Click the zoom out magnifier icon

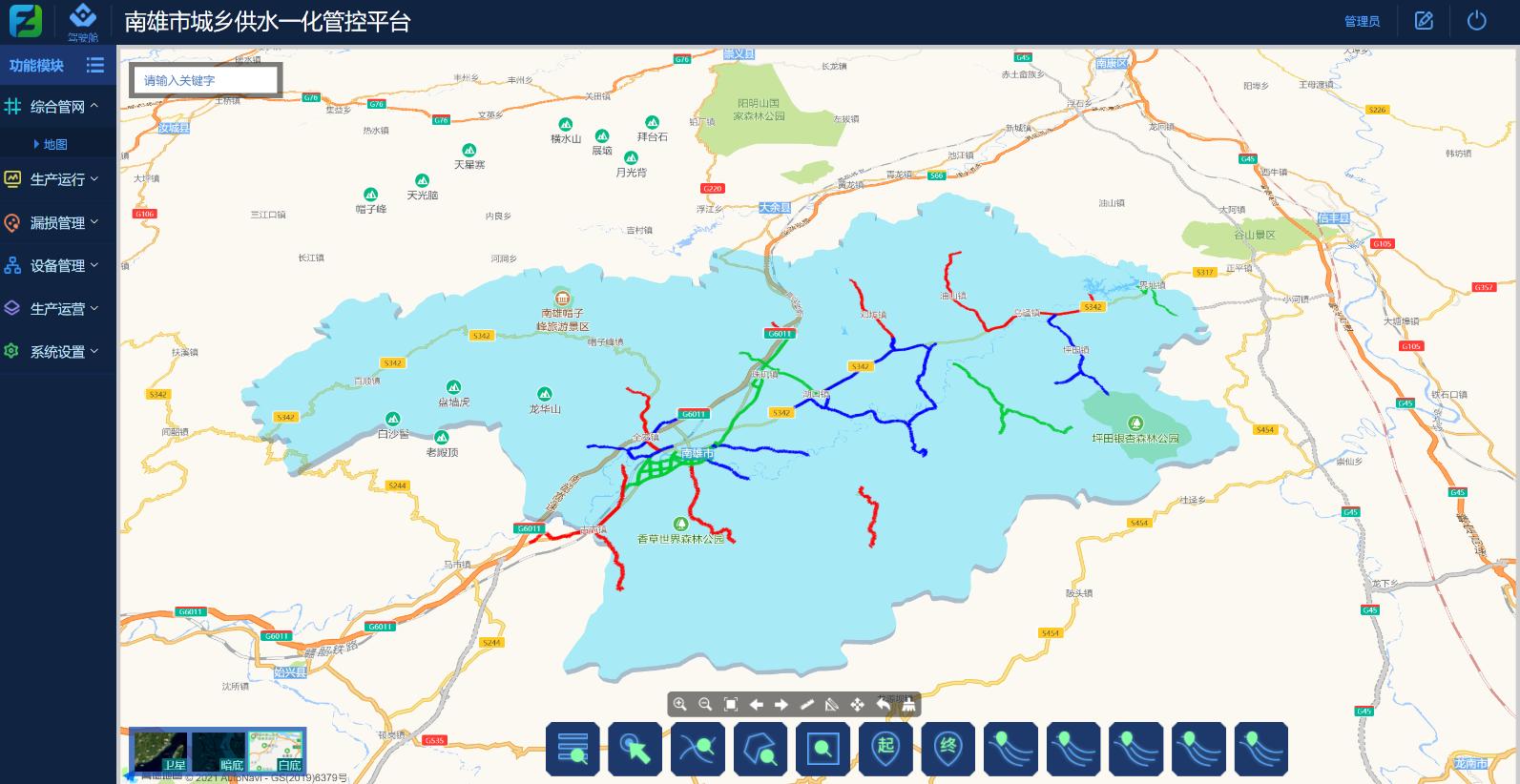tap(705, 705)
